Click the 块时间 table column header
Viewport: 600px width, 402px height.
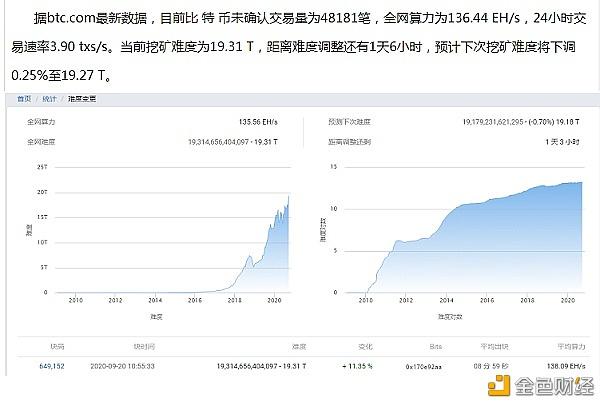click(144, 347)
